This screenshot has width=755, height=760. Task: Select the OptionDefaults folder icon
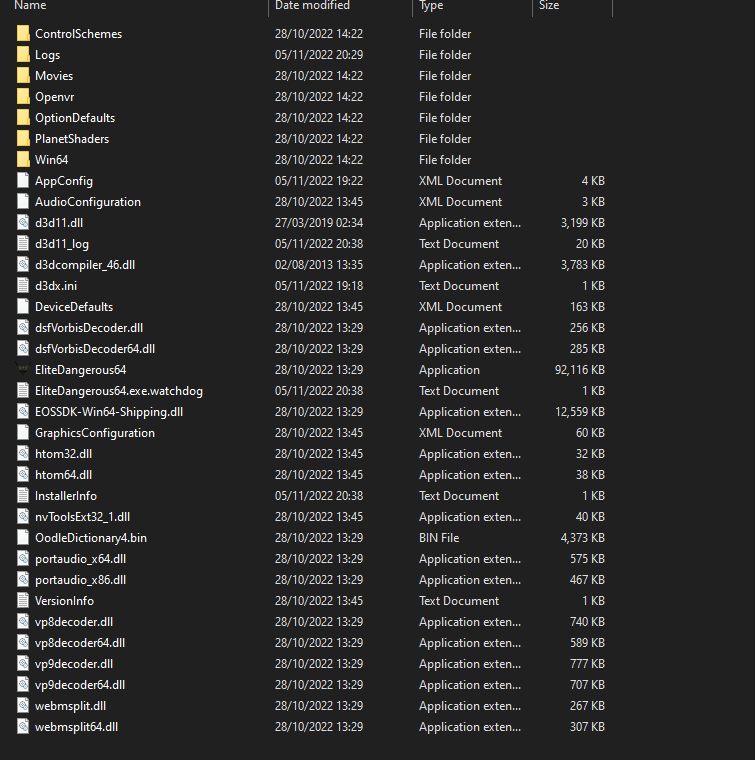point(23,117)
